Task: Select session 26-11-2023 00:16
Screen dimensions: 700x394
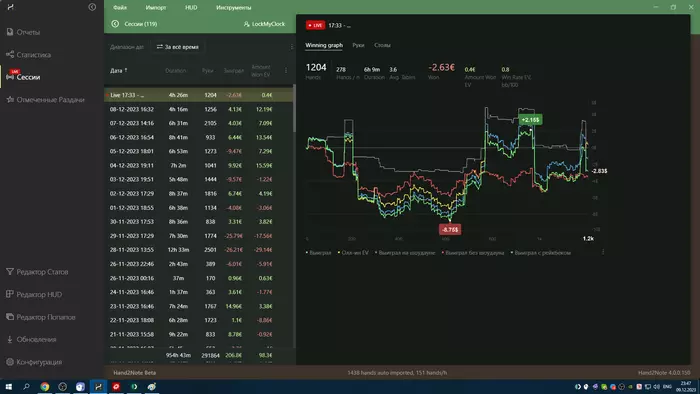Action: tap(199, 278)
